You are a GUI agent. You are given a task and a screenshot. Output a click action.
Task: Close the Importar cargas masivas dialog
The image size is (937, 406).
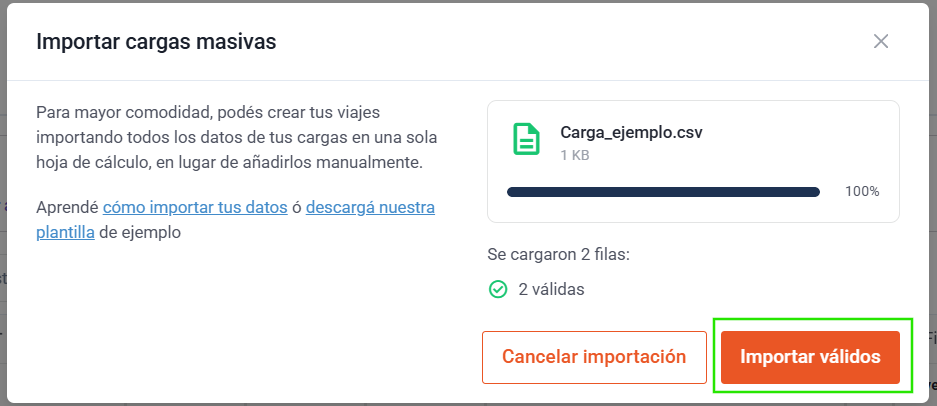(x=881, y=41)
